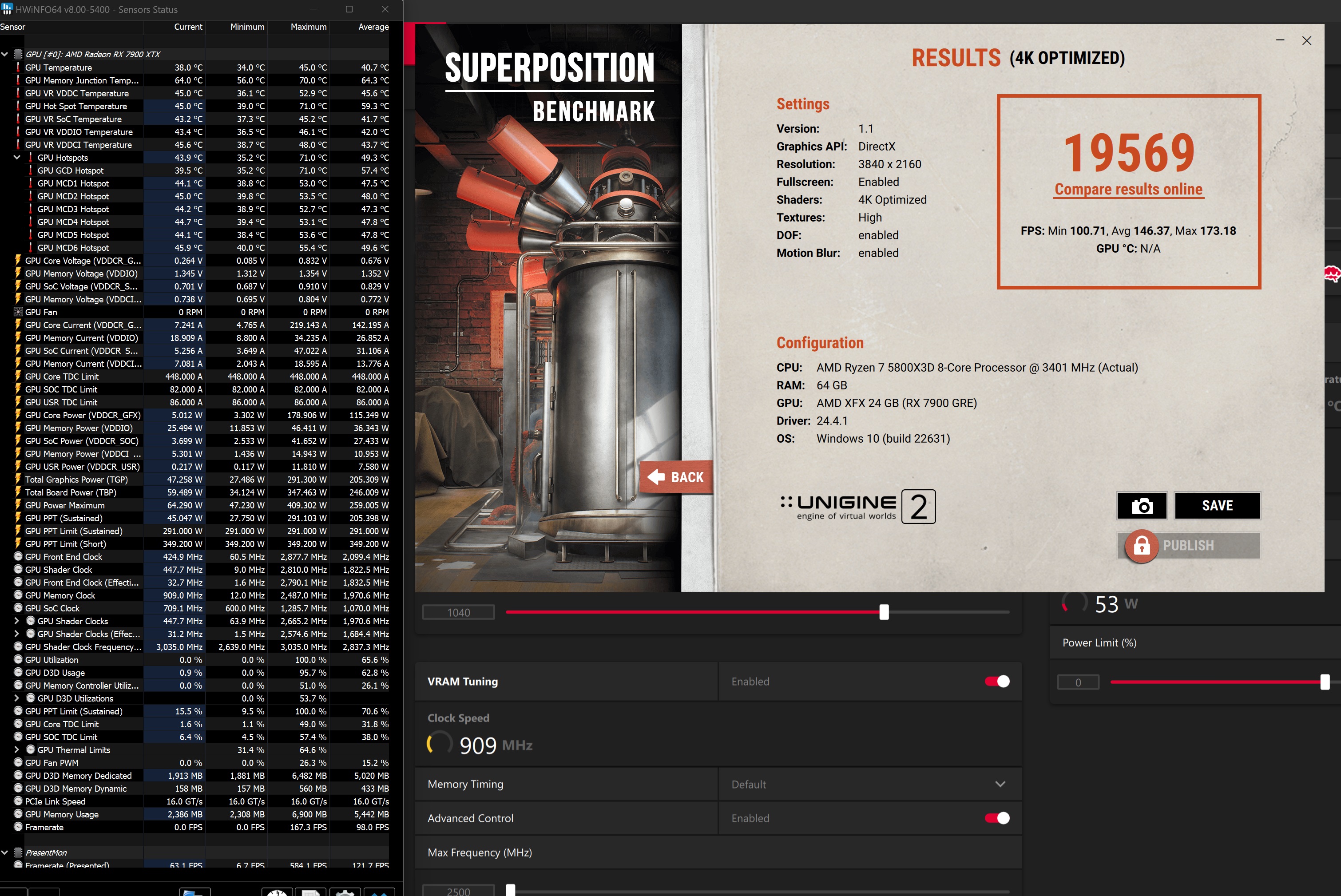Select the GPU GCD Hotspot row
Screen dimensions: 1341x896
(x=194, y=170)
